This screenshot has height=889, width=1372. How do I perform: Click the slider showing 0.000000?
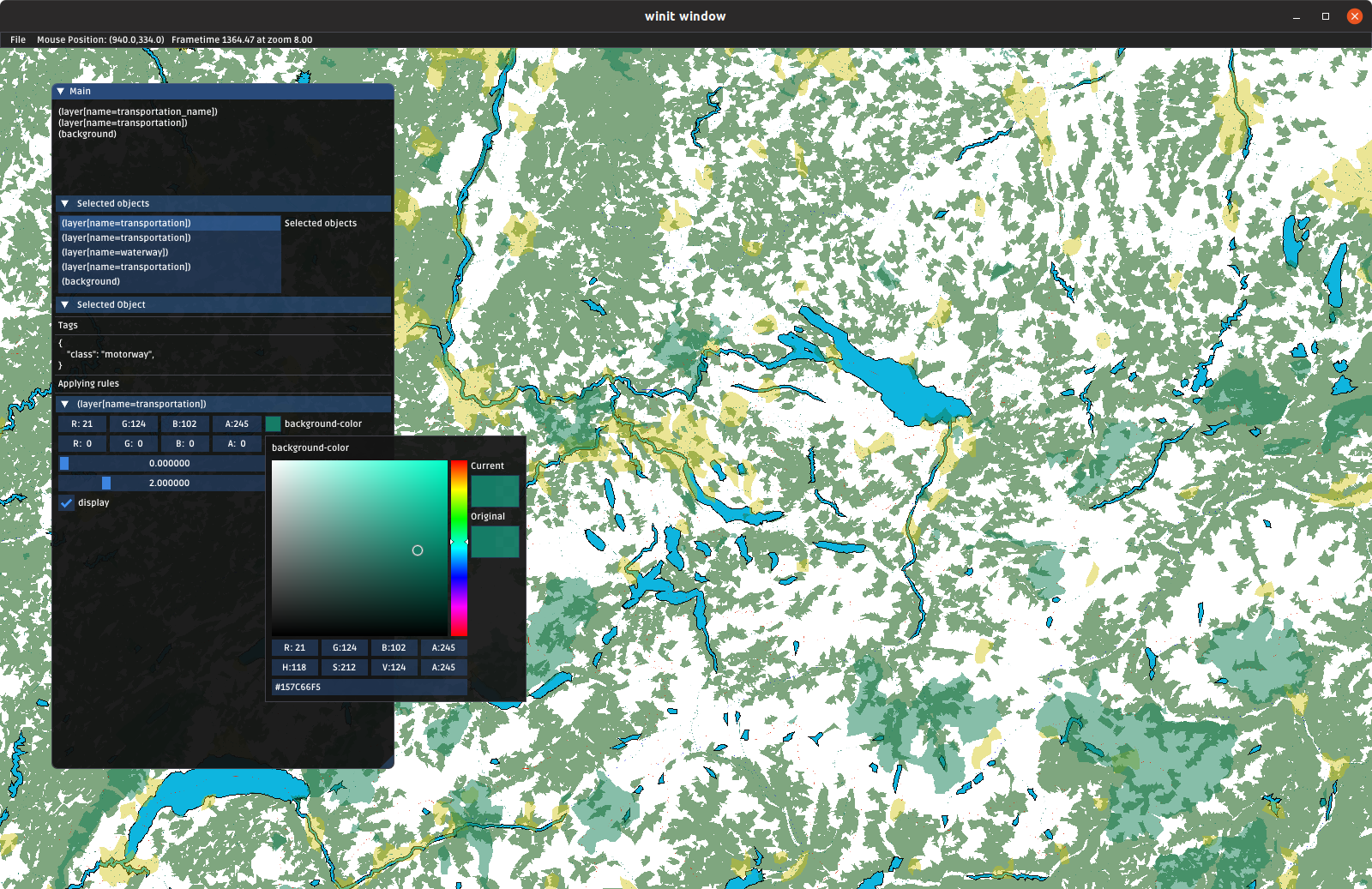[x=161, y=463]
